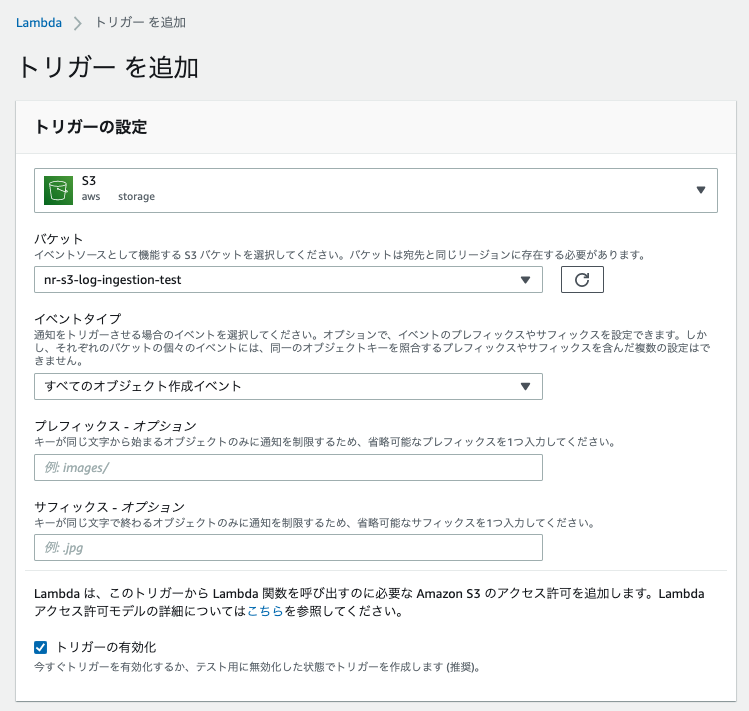Click the バケット field label
749x711 pixels.
coord(58,240)
